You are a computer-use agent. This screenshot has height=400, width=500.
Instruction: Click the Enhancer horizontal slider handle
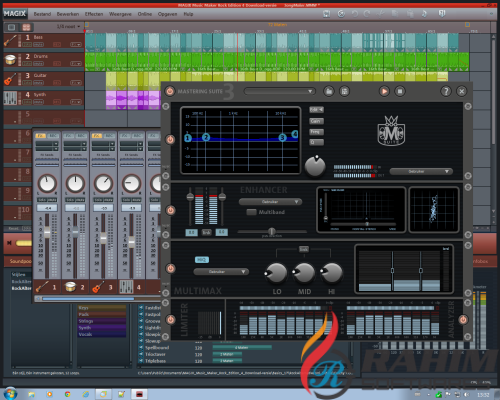tap(272, 231)
